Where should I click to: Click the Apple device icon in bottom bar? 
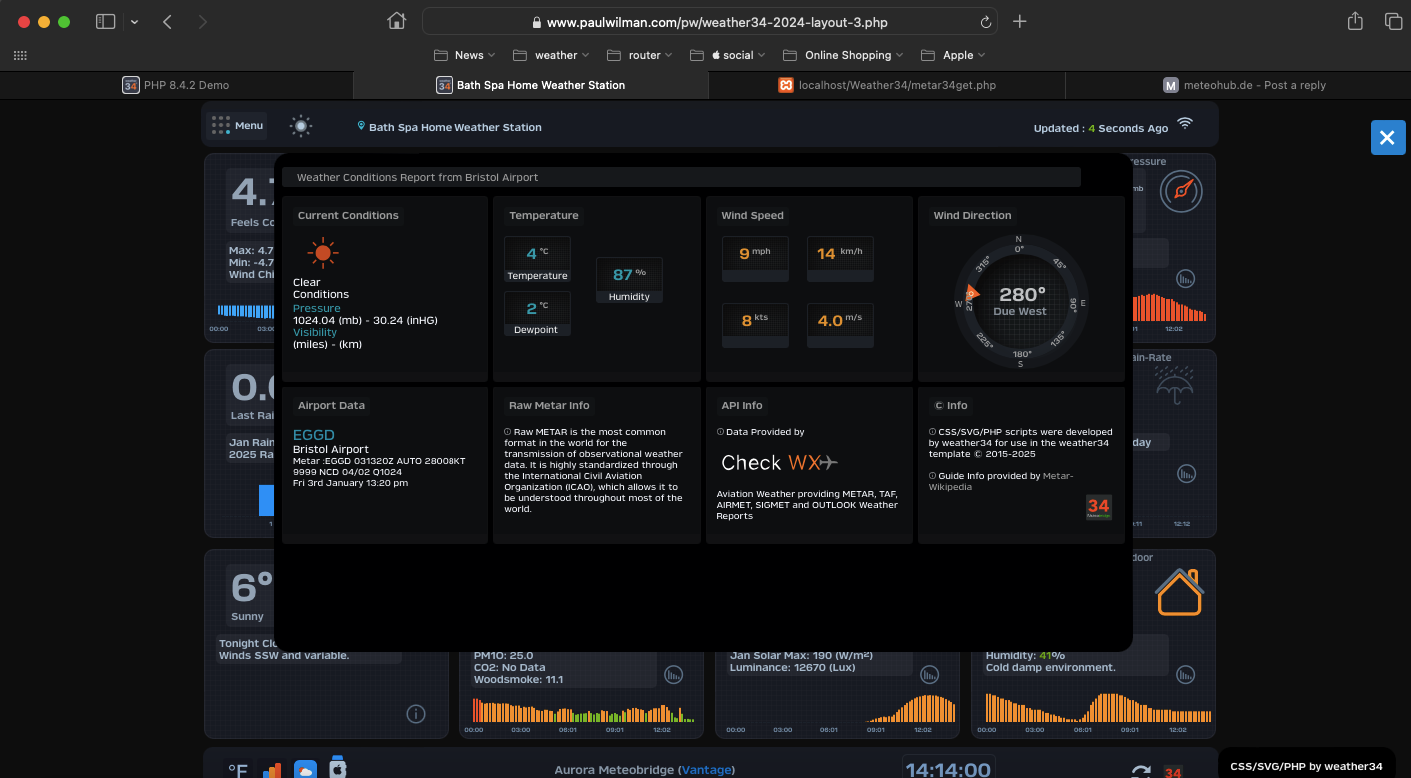338,766
